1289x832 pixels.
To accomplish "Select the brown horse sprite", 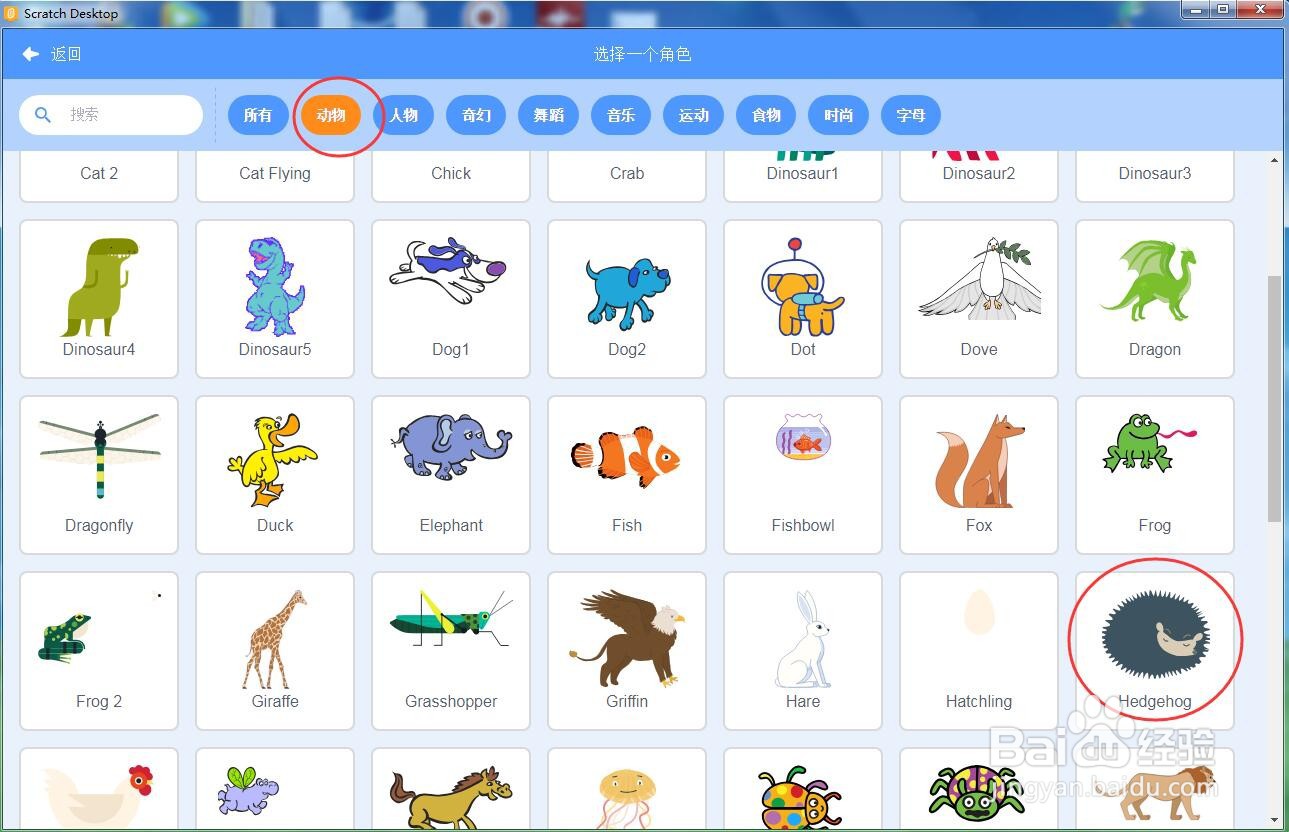I will coord(451,790).
